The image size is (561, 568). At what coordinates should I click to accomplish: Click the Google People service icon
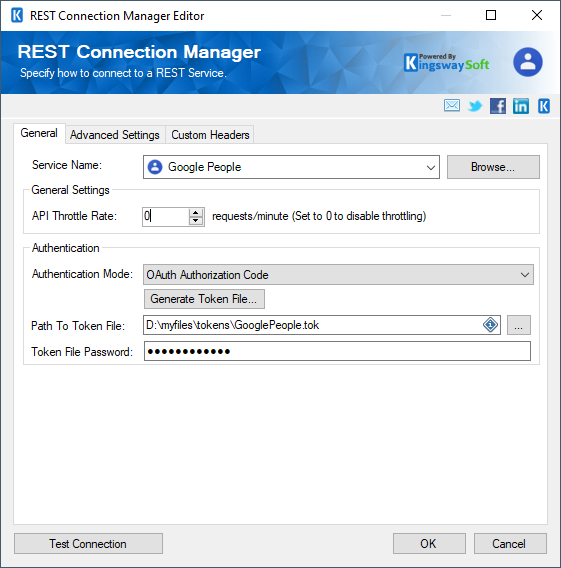[155, 167]
